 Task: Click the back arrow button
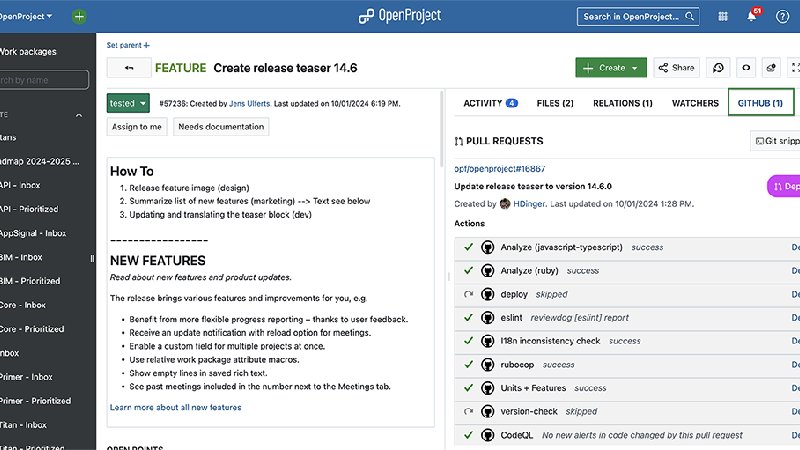coord(129,67)
